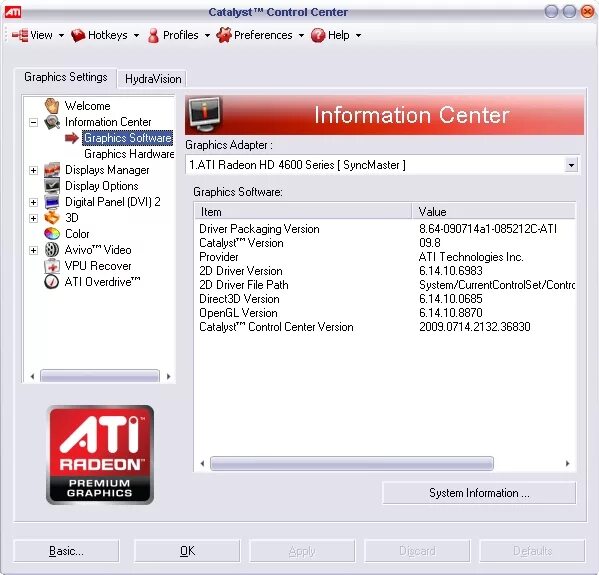
Task: Collapse the Information Center tree node
Action: pos(34,122)
